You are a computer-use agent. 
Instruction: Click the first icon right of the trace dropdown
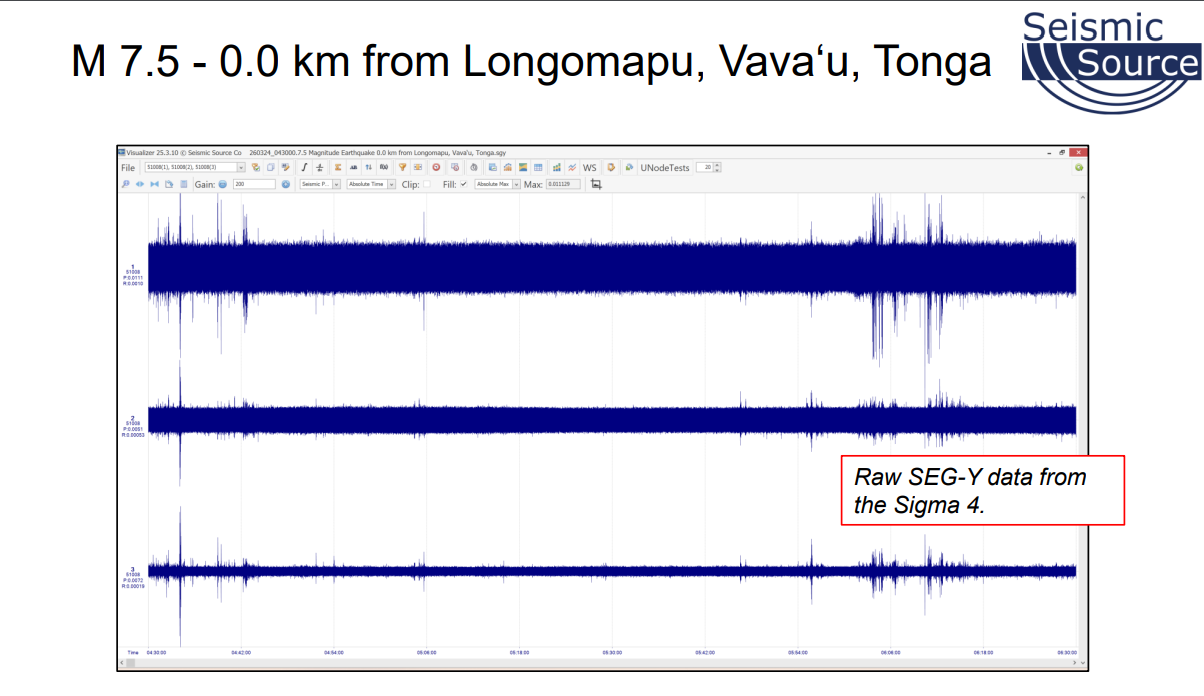(x=255, y=167)
